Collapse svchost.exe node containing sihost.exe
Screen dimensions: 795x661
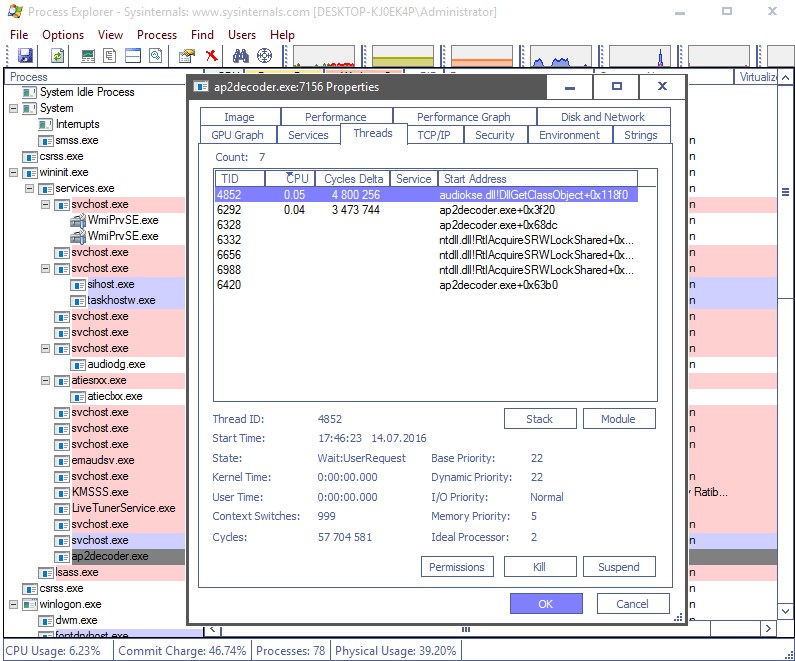coord(46,268)
